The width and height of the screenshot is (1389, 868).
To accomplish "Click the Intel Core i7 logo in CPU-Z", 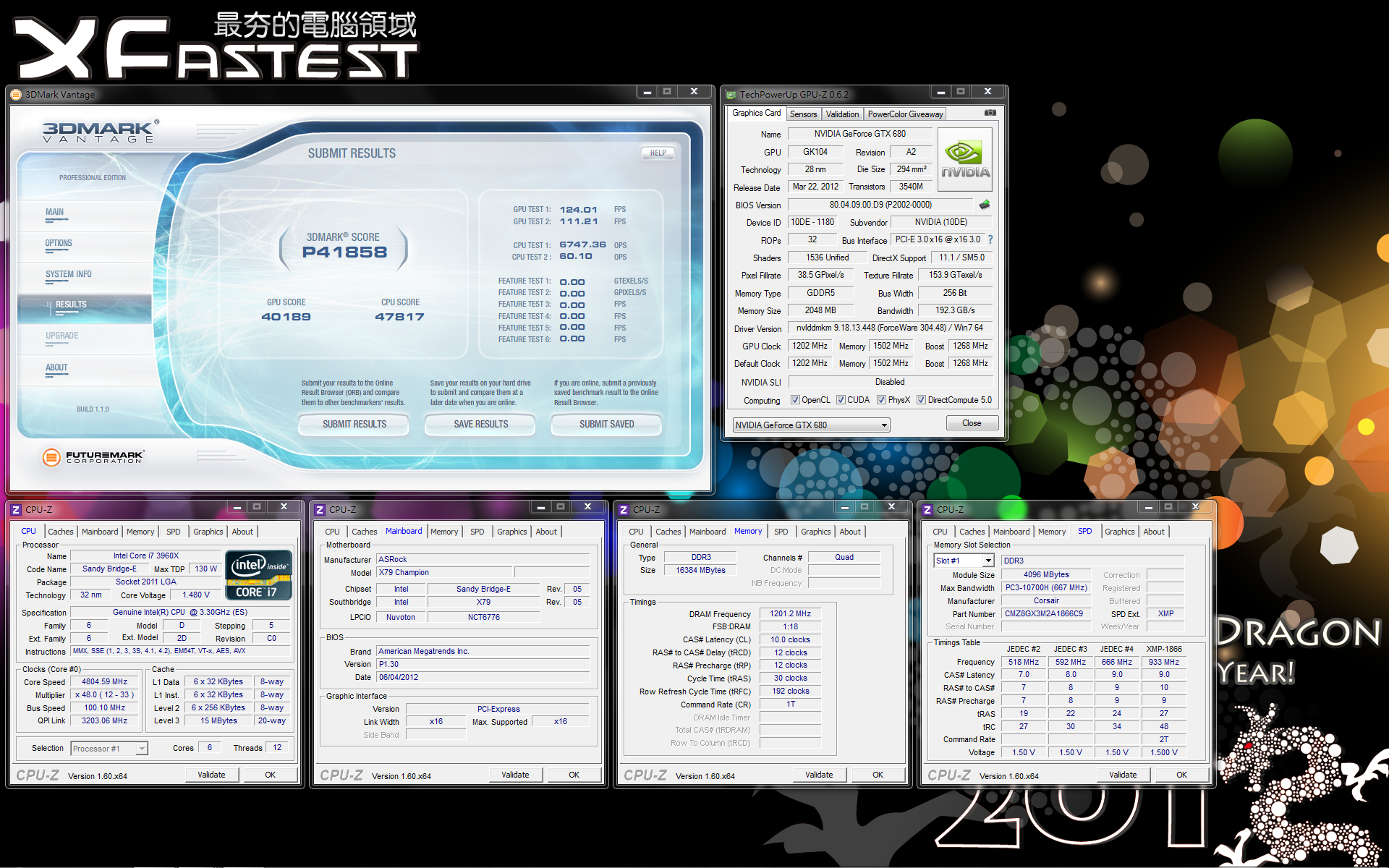I will 259,575.
